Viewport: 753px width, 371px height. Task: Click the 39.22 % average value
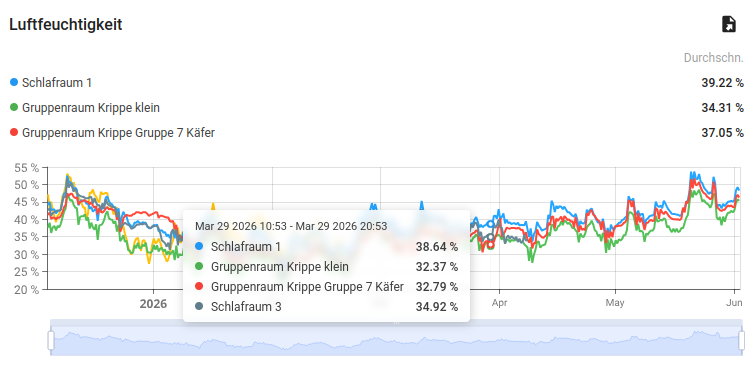[722, 83]
